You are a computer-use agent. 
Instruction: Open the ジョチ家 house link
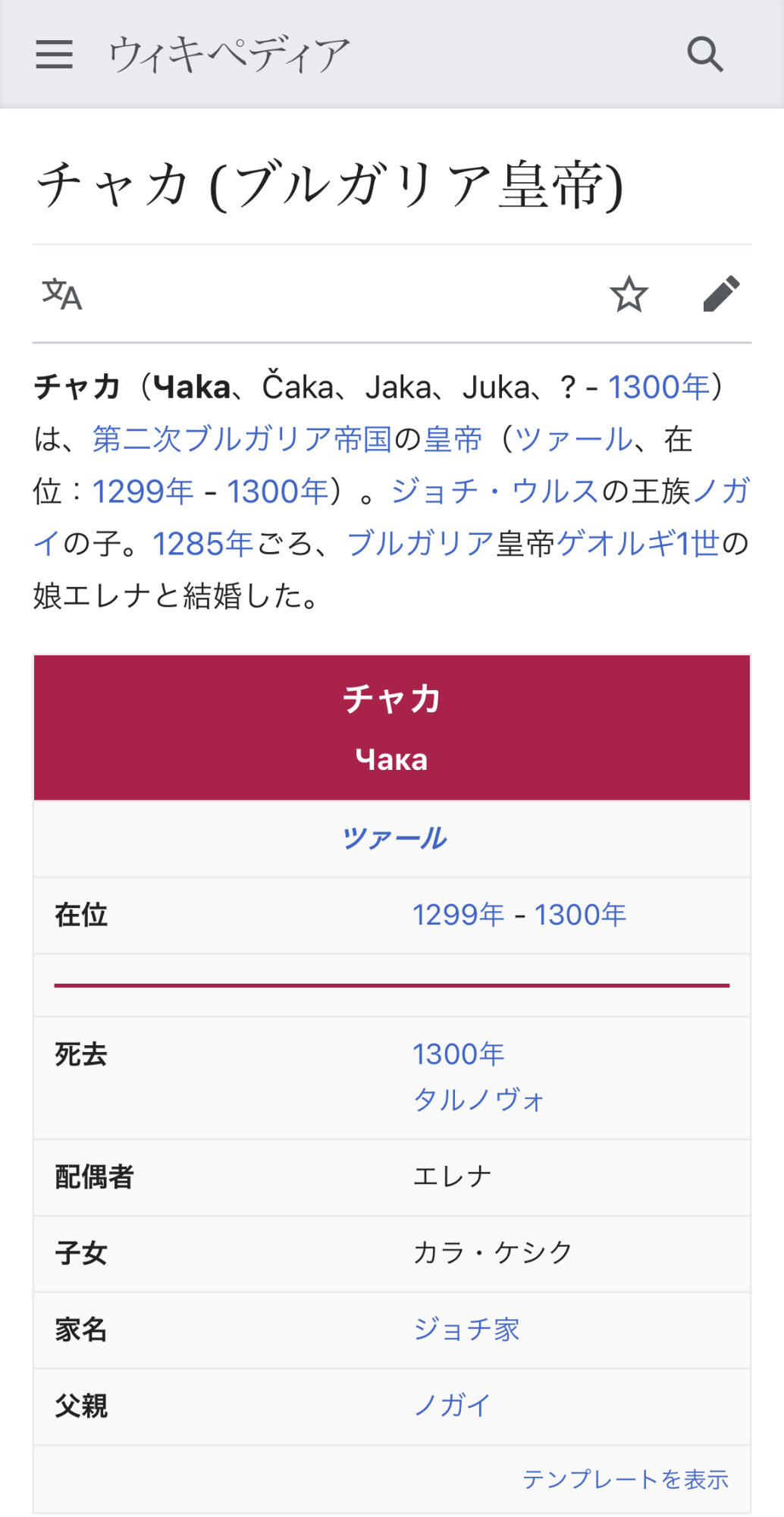(466, 1329)
